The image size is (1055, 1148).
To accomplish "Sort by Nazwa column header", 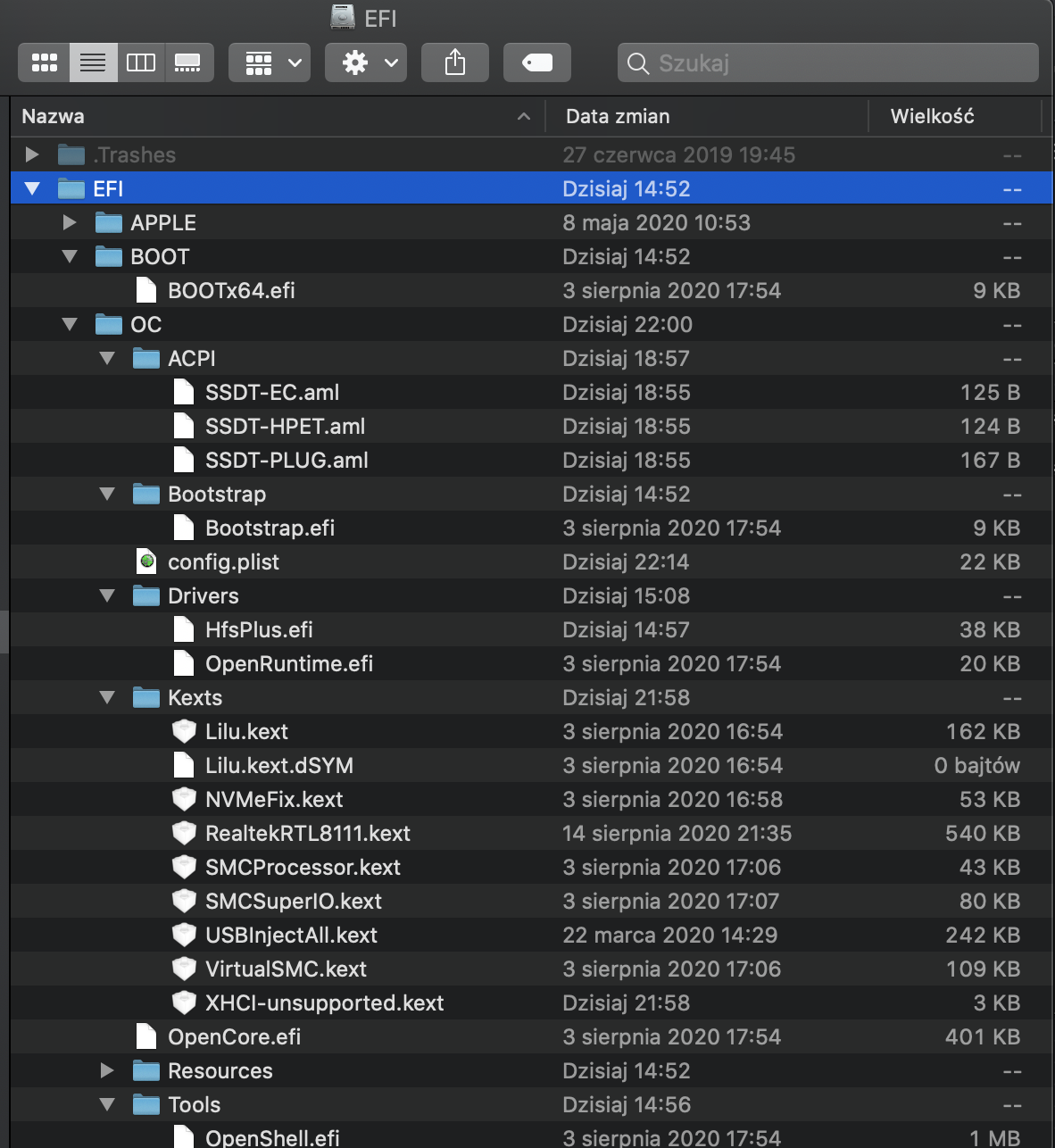I will pyautogui.click(x=268, y=116).
